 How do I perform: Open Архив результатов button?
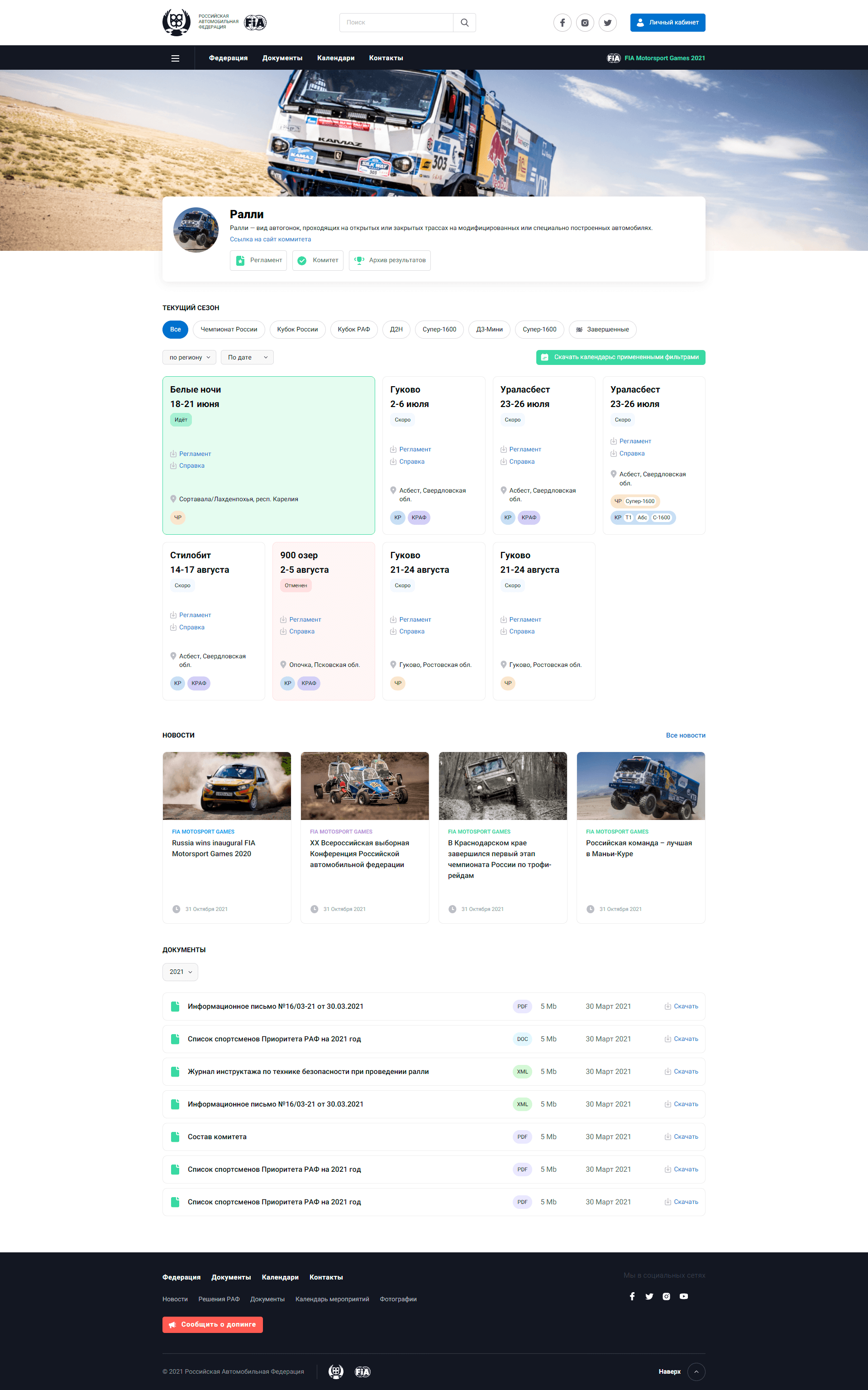tap(390, 260)
